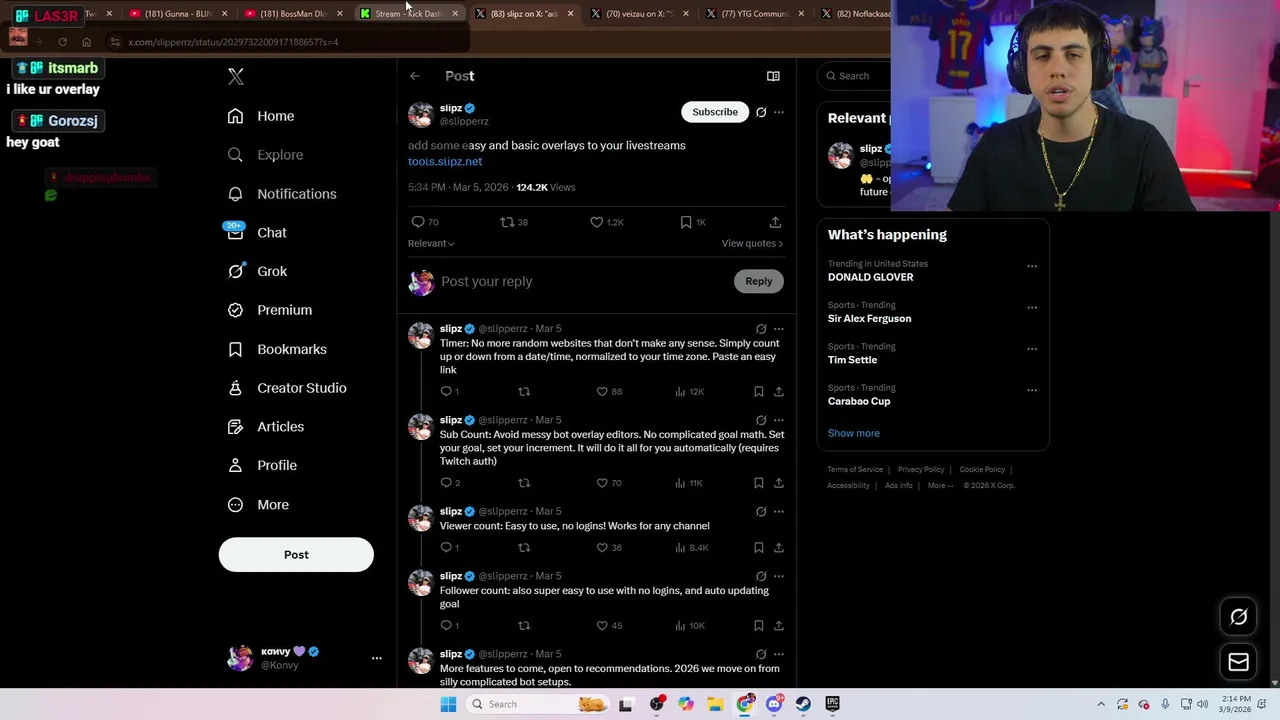Click reply icon with 70 on main post
1280x720 pixels.
(x=425, y=222)
